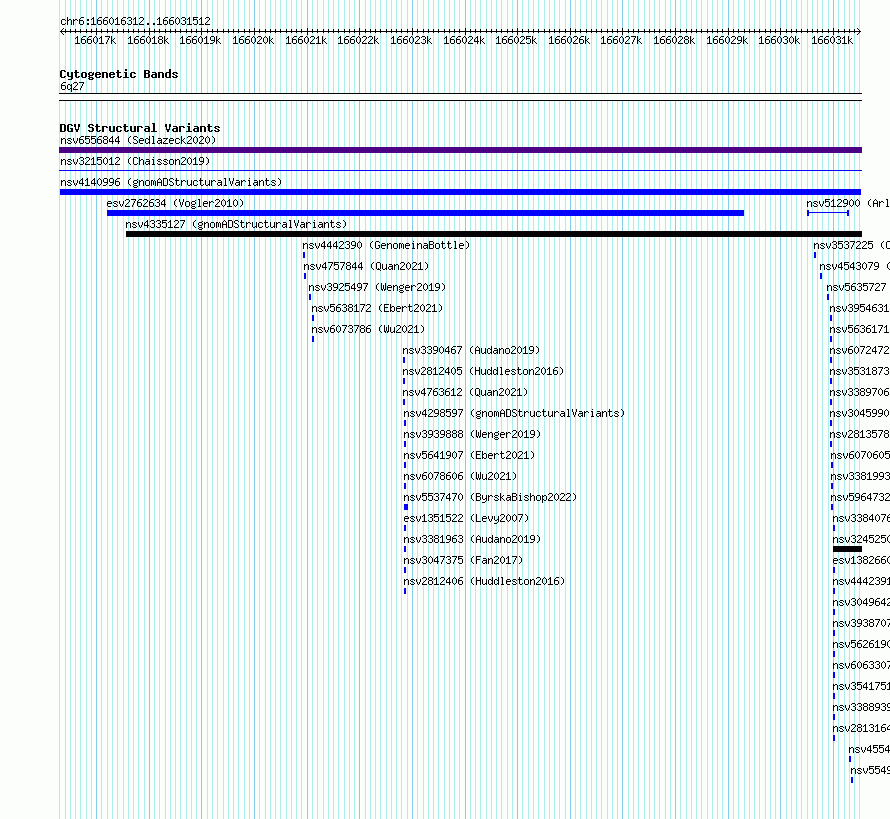Click nsv4335127 (gnomADStructuralVariants) label

pyautogui.click(x=236, y=224)
